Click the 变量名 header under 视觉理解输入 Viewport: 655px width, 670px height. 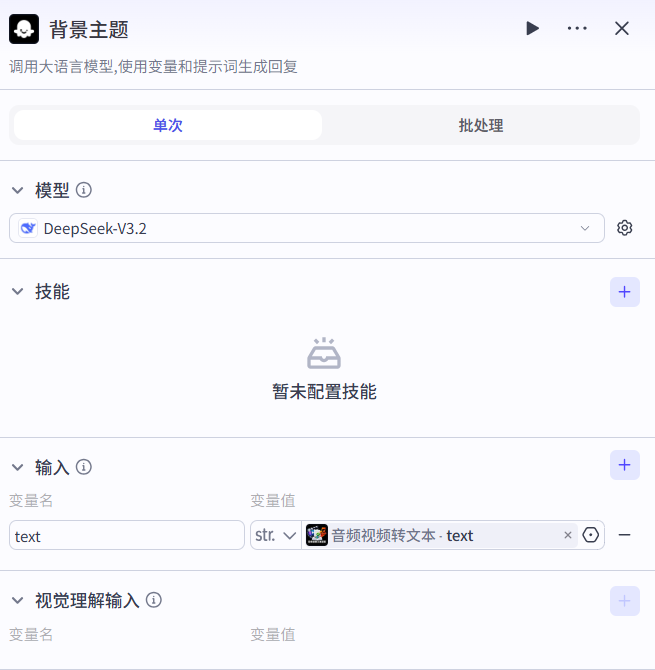click(x=31, y=635)
